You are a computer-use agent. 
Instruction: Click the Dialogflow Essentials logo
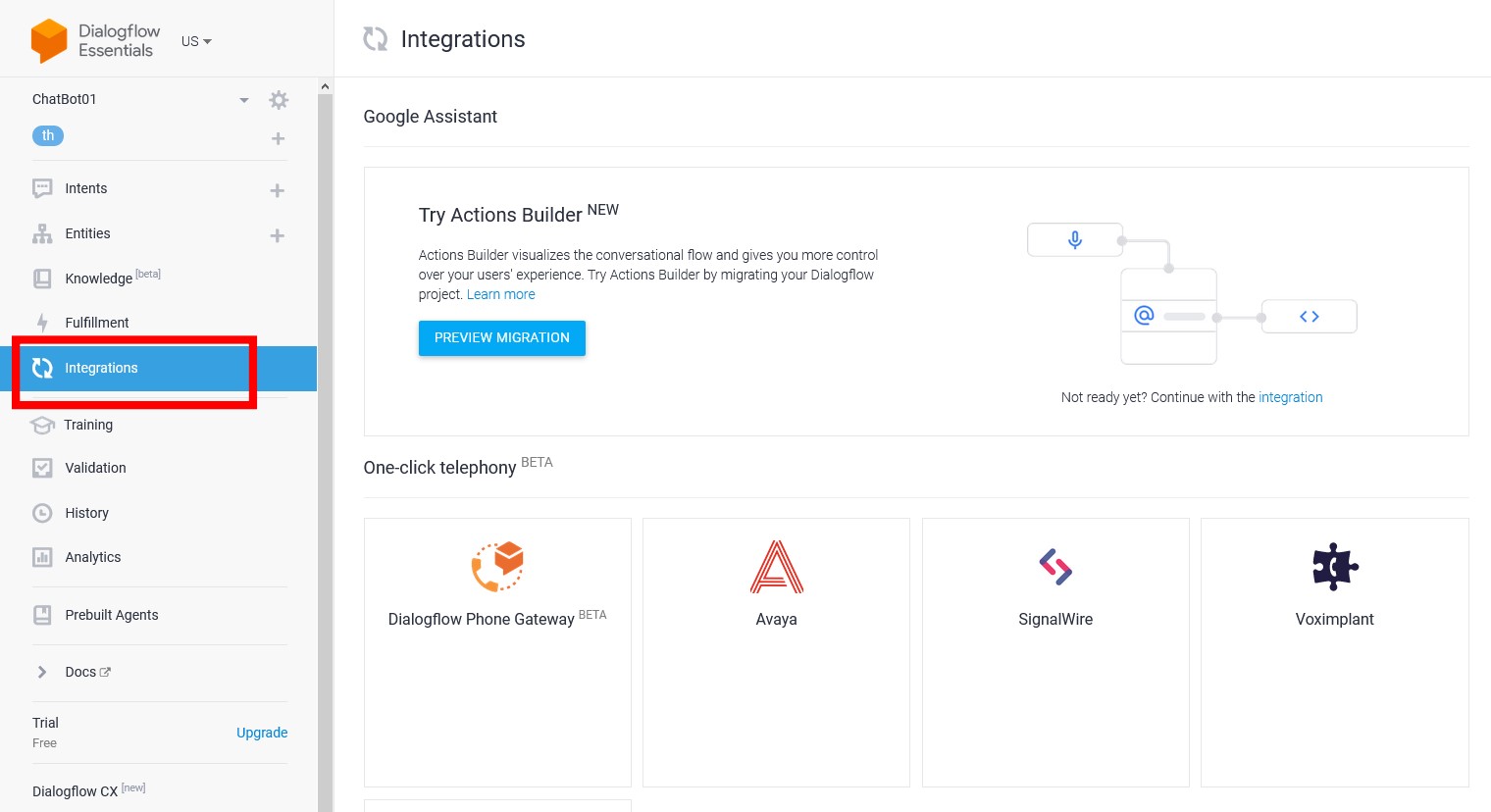(x=95, y=41)
